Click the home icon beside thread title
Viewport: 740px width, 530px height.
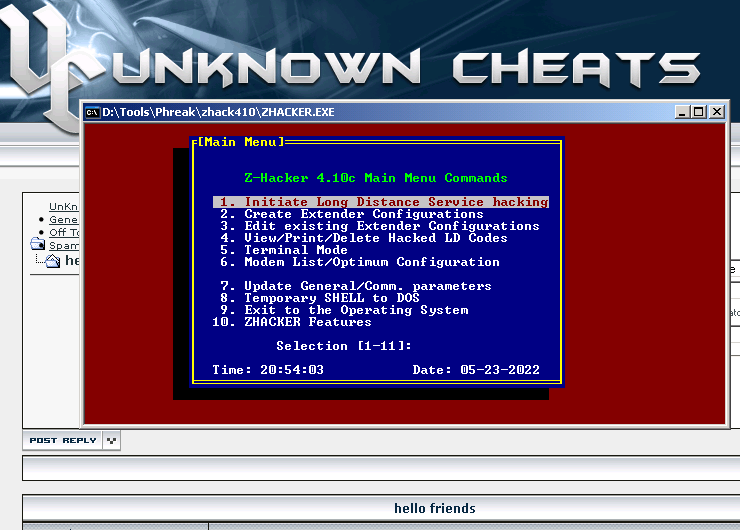(x=53, y=261)
